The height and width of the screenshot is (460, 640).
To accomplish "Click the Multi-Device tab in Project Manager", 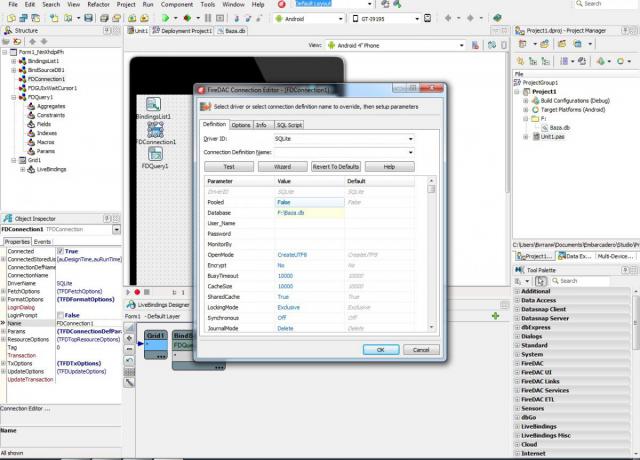I will click(x=615, y=256).
